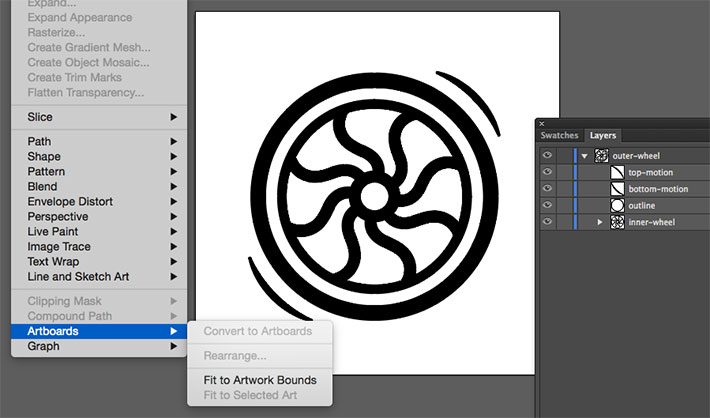Click the outer-wheel layer thumbnail
This screenshot has width=710, height=418.
pyautogui.click(x=602, y=156)
